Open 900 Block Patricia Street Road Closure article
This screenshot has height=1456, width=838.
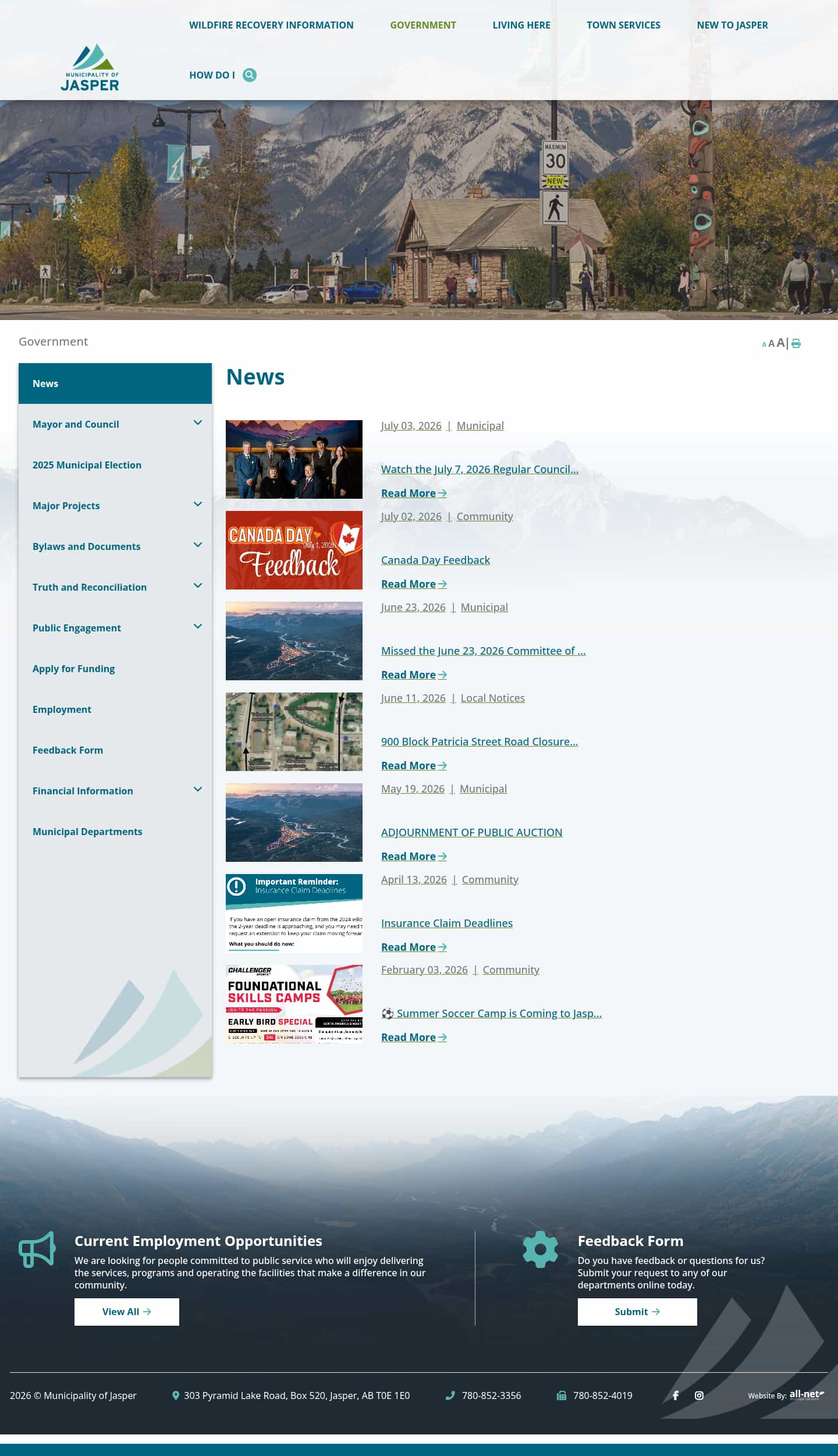(x=480, y=742)
